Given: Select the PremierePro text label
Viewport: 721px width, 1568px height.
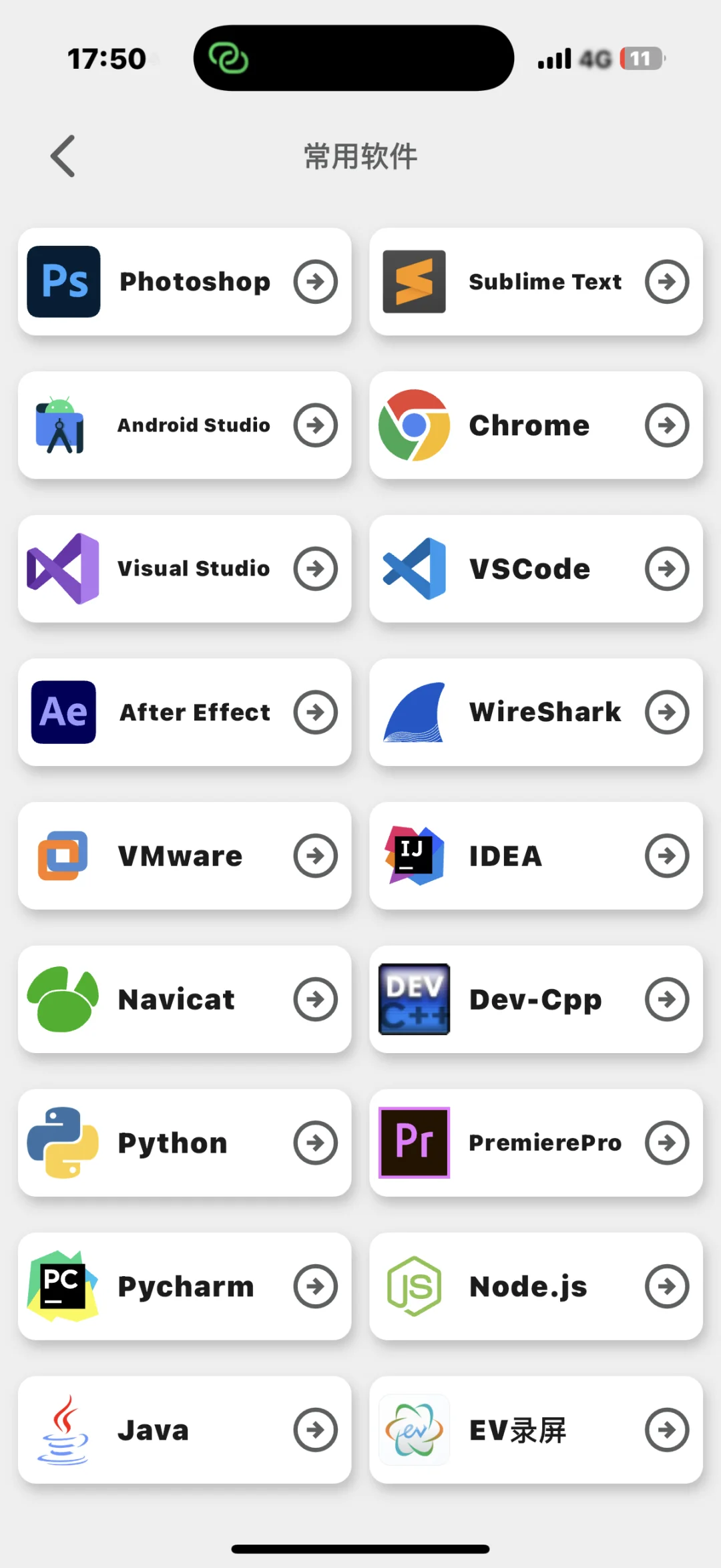Looking at the screenshot, I should [x=545, y=1143].
